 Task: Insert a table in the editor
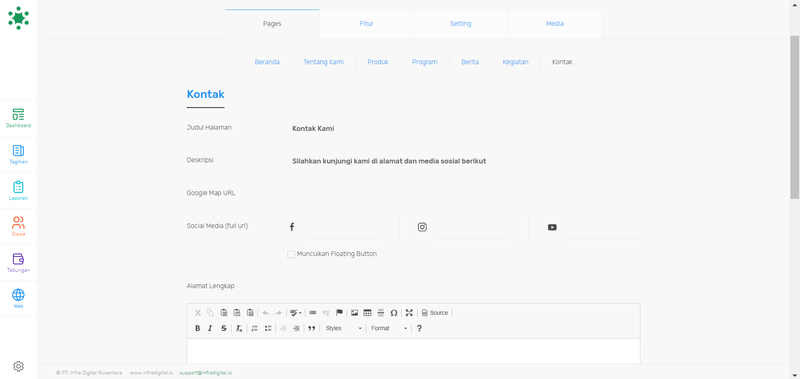(367, 313)
